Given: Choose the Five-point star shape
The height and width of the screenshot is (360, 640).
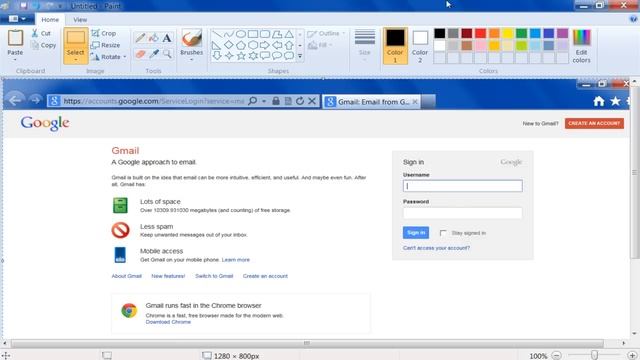Looking at the screenshot, I should (x=241, y=56).
